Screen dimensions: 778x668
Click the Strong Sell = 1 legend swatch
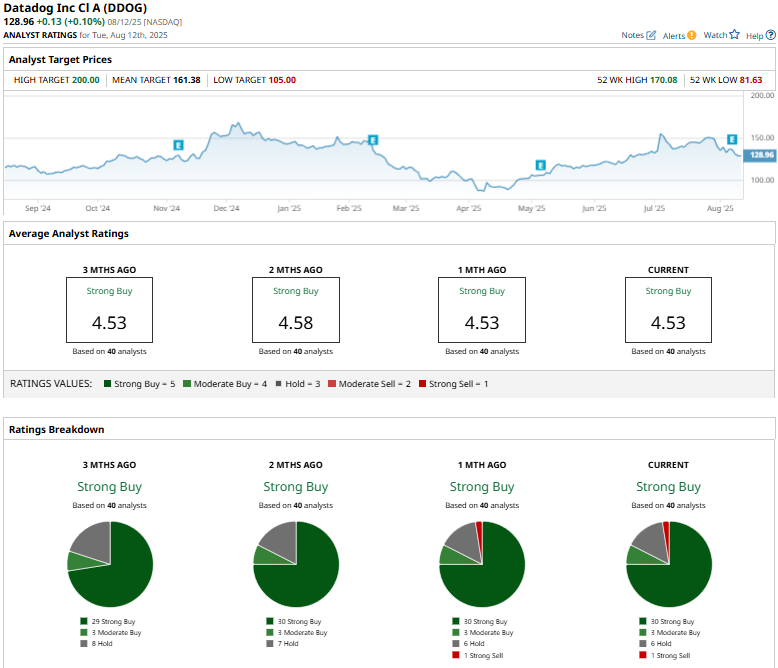coord(422,384)
